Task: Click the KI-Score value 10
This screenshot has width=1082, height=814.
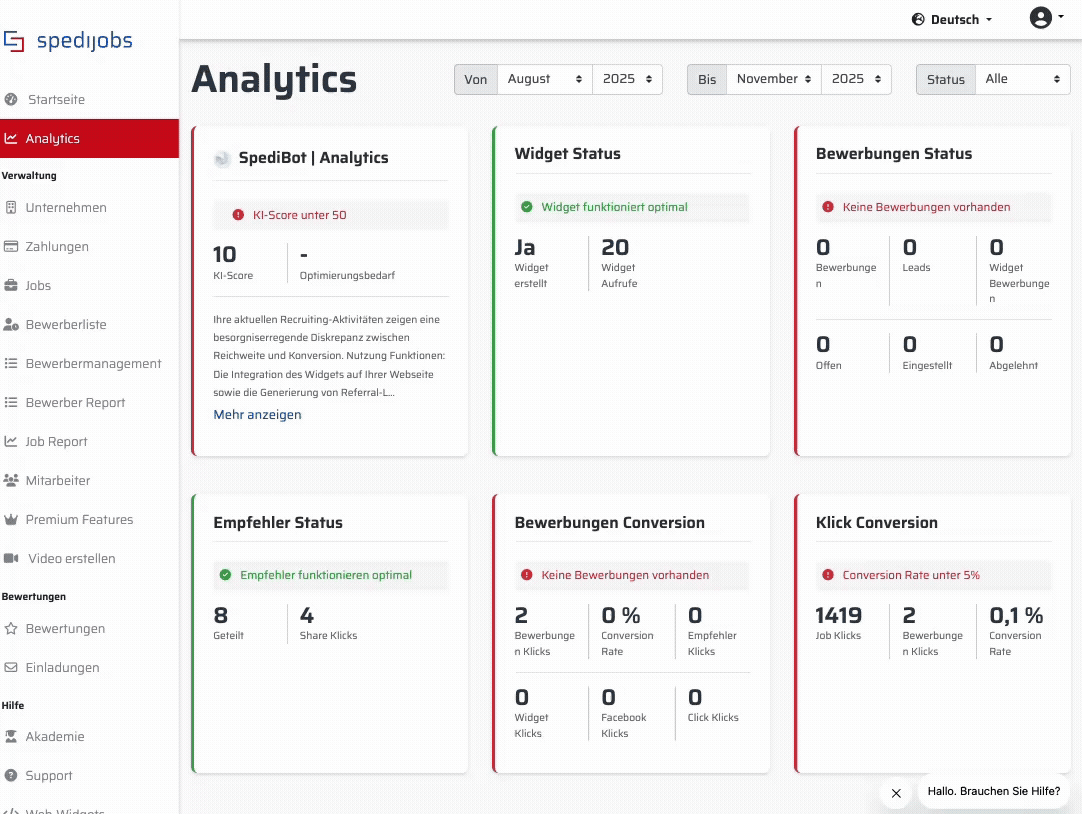Action: (225, 255)
